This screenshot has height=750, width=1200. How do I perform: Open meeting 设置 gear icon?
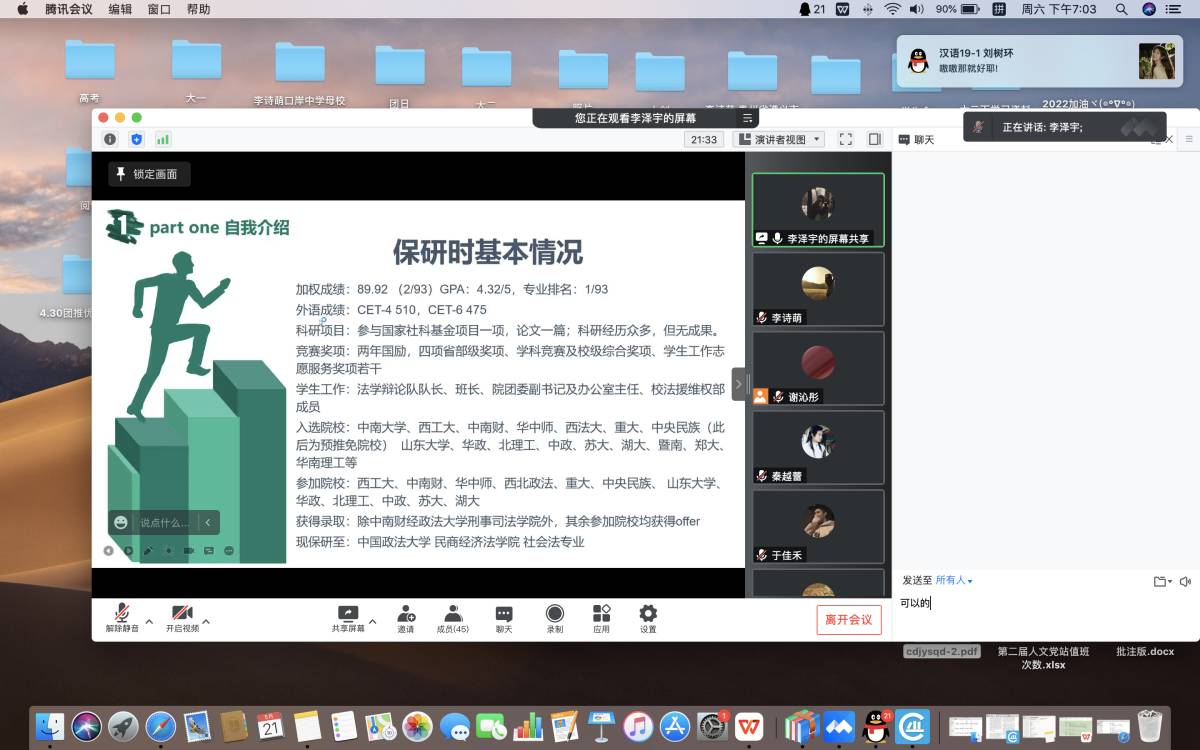[648, 617]
